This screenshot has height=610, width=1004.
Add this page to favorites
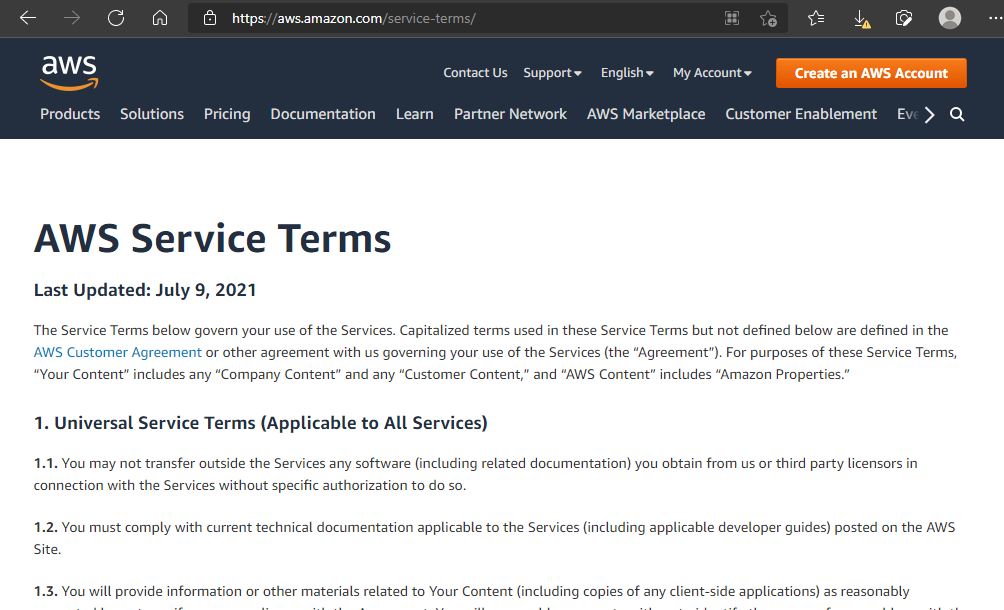coord(768,19)
